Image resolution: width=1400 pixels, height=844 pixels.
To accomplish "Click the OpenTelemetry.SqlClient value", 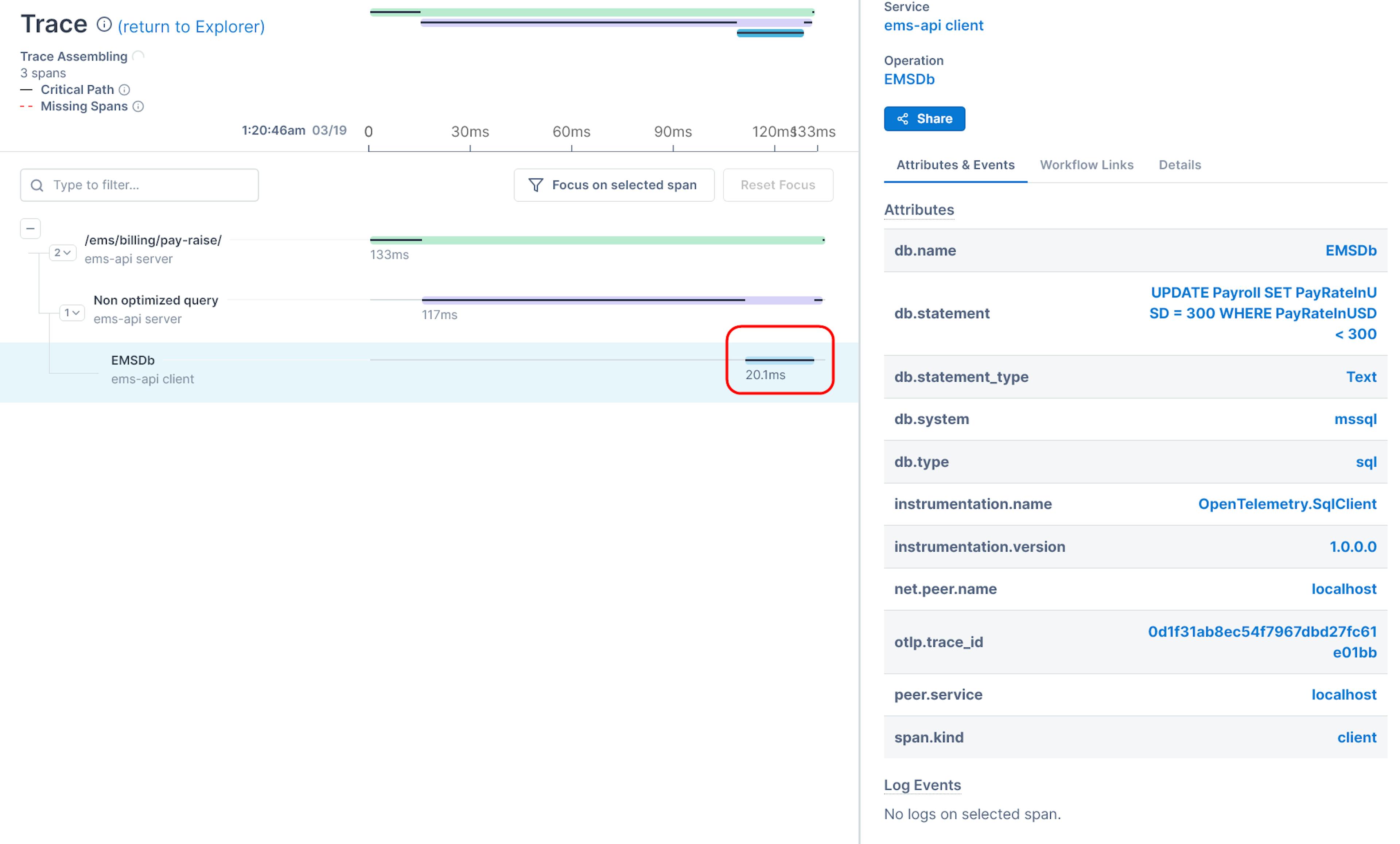I will click(x=1287, y=504).
